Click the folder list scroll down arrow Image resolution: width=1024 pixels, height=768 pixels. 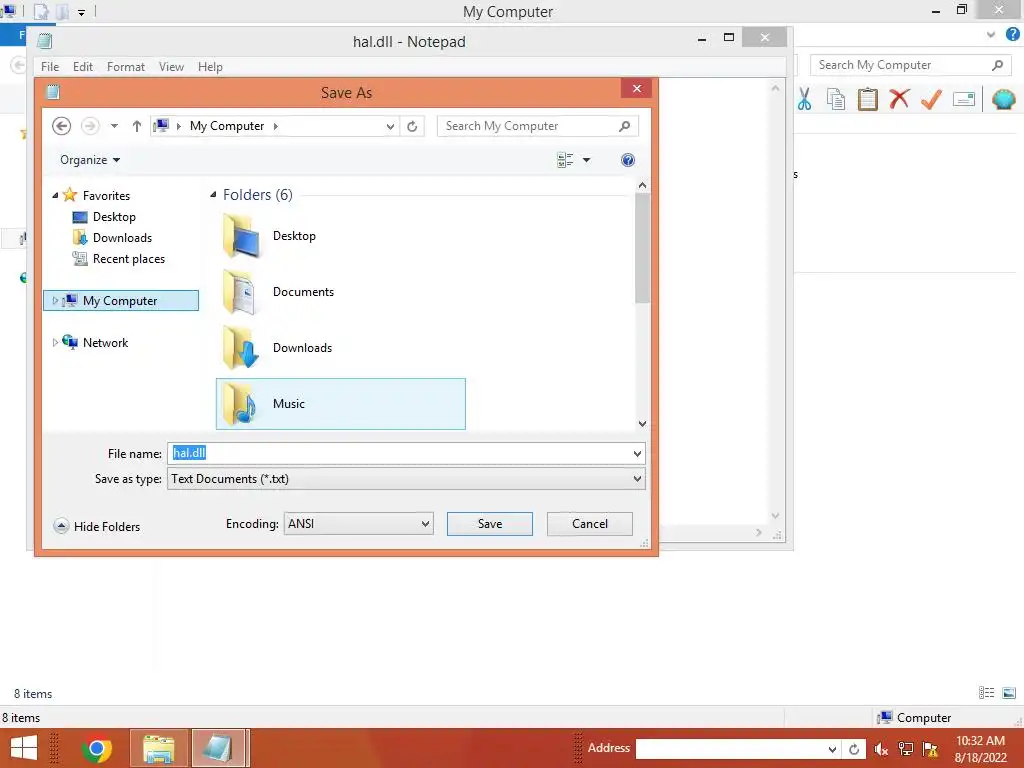click(643, 424)
